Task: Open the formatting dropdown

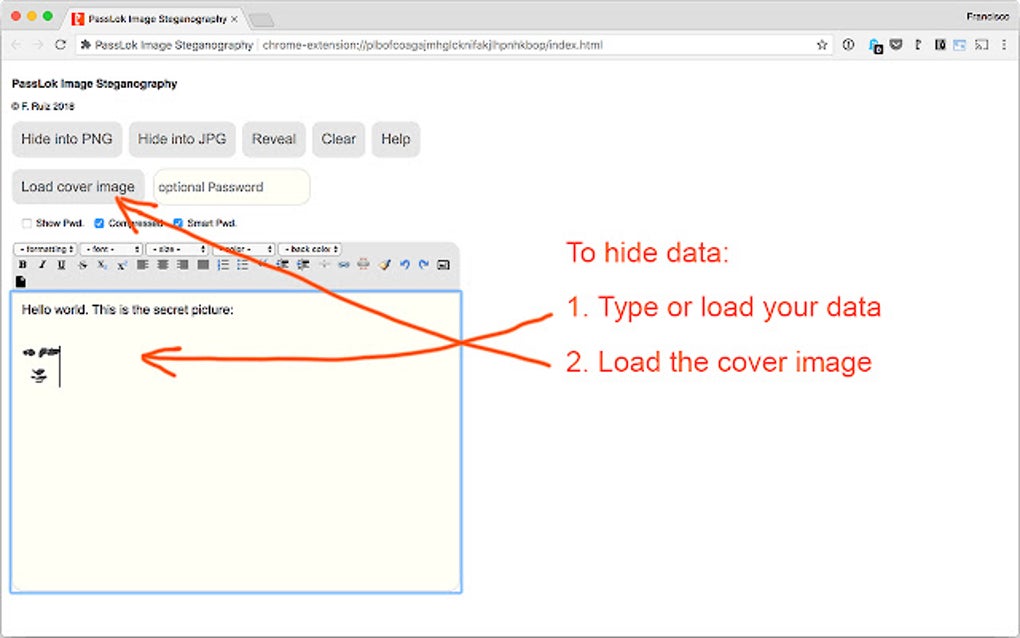Action: pyautogui.click(x=44, y=248)
